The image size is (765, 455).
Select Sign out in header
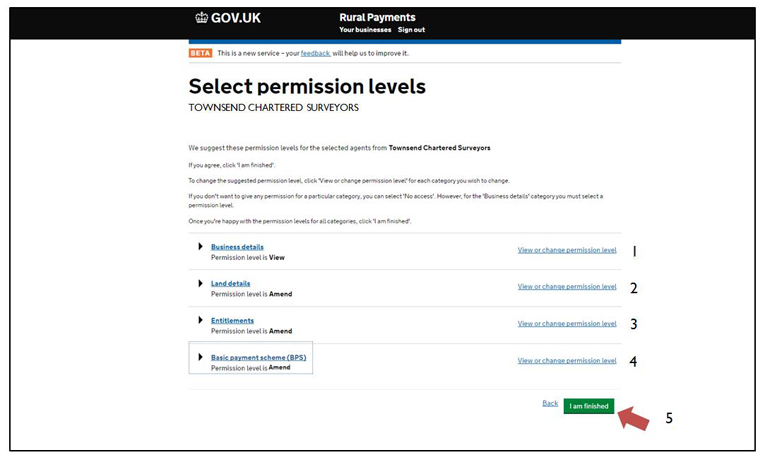pos(411,30)
